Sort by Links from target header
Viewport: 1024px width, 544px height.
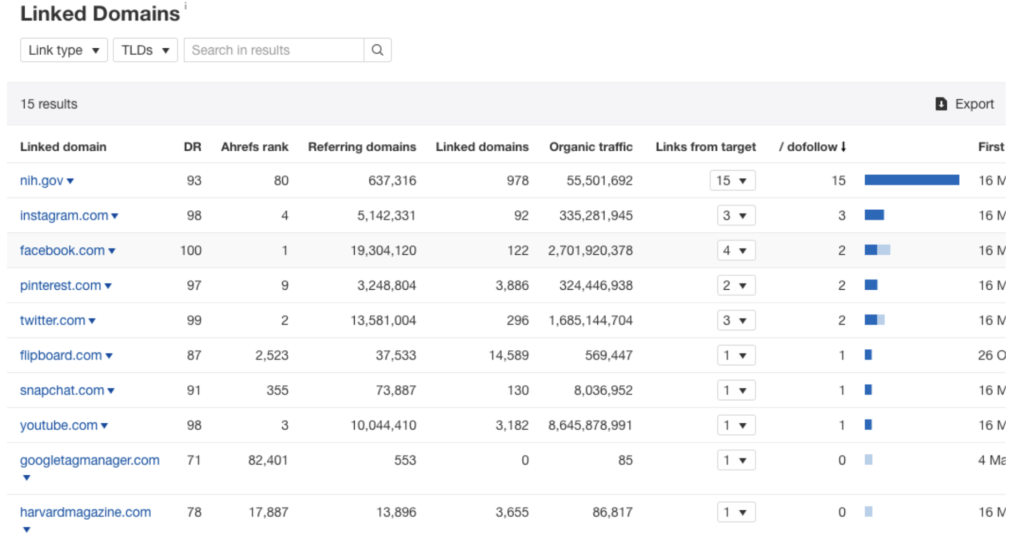coord(706,147)
